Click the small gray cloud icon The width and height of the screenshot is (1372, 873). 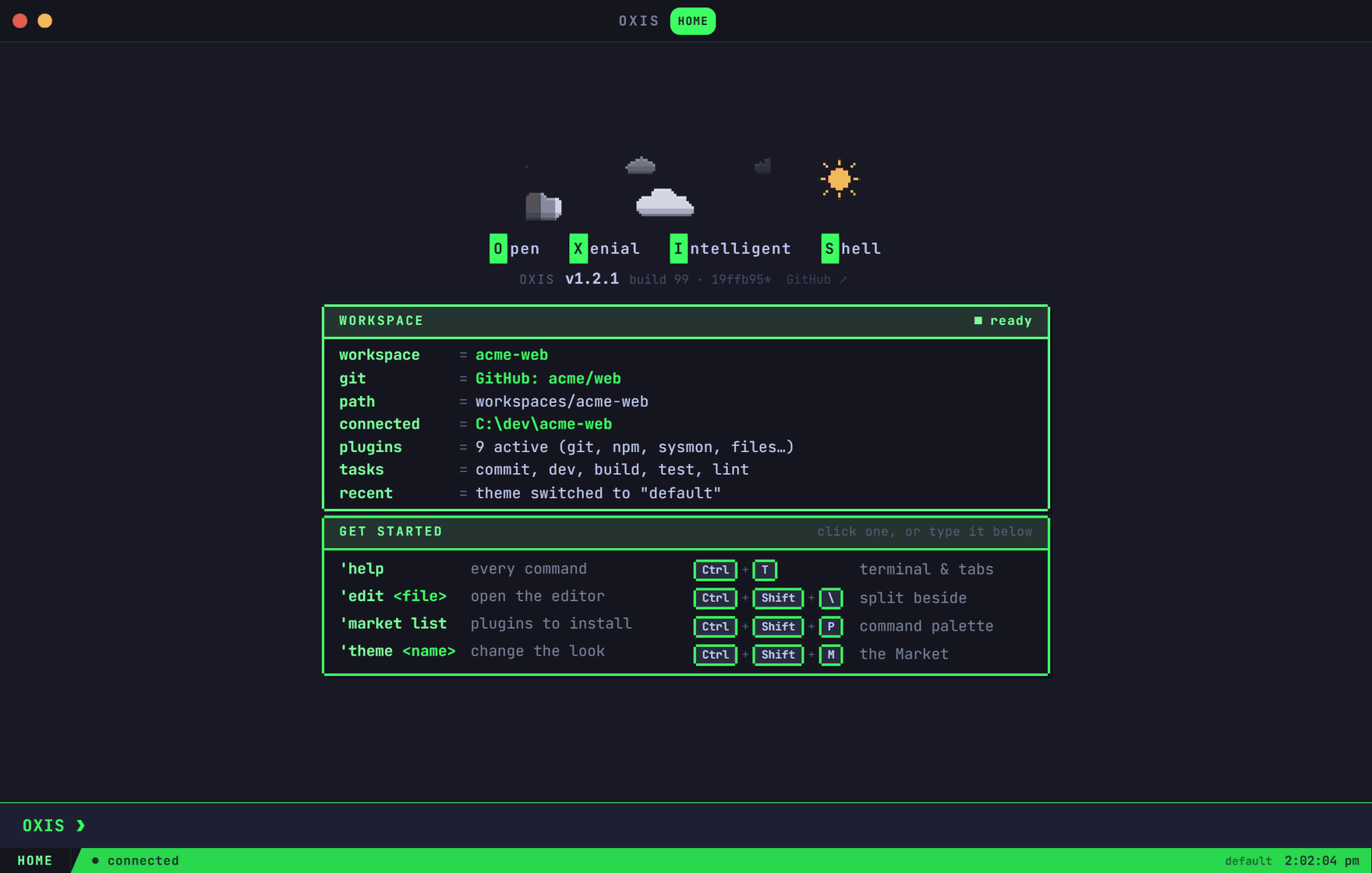(640, 165)
